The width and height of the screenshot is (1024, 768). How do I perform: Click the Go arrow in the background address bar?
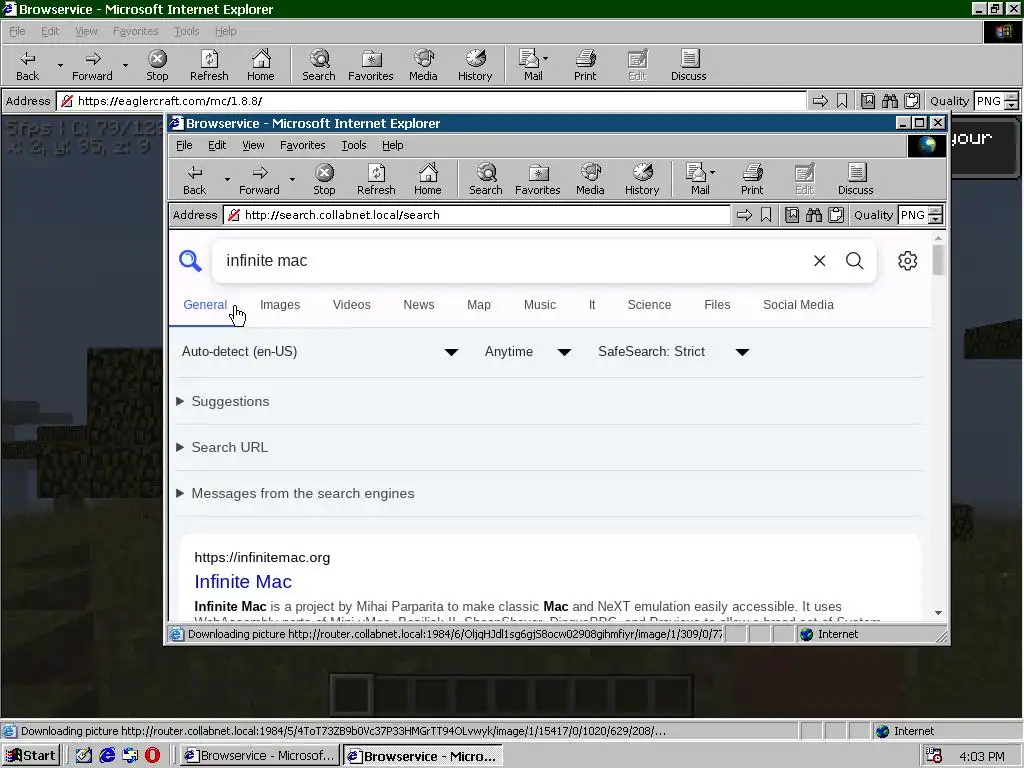[820, 101]
